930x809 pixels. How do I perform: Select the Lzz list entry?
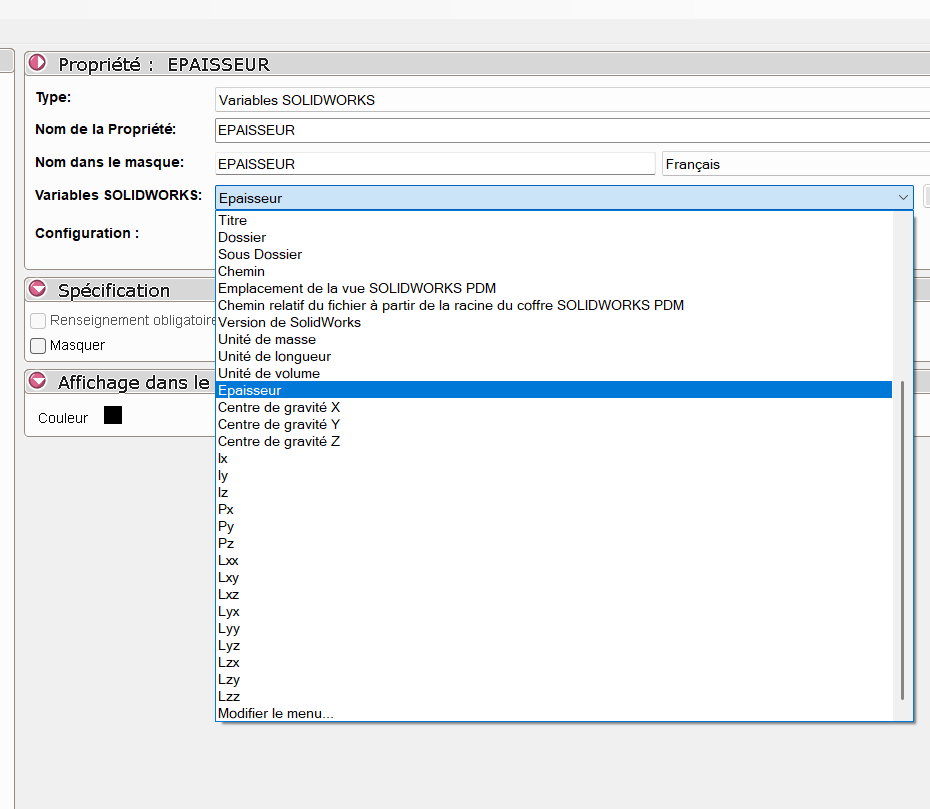554,696
